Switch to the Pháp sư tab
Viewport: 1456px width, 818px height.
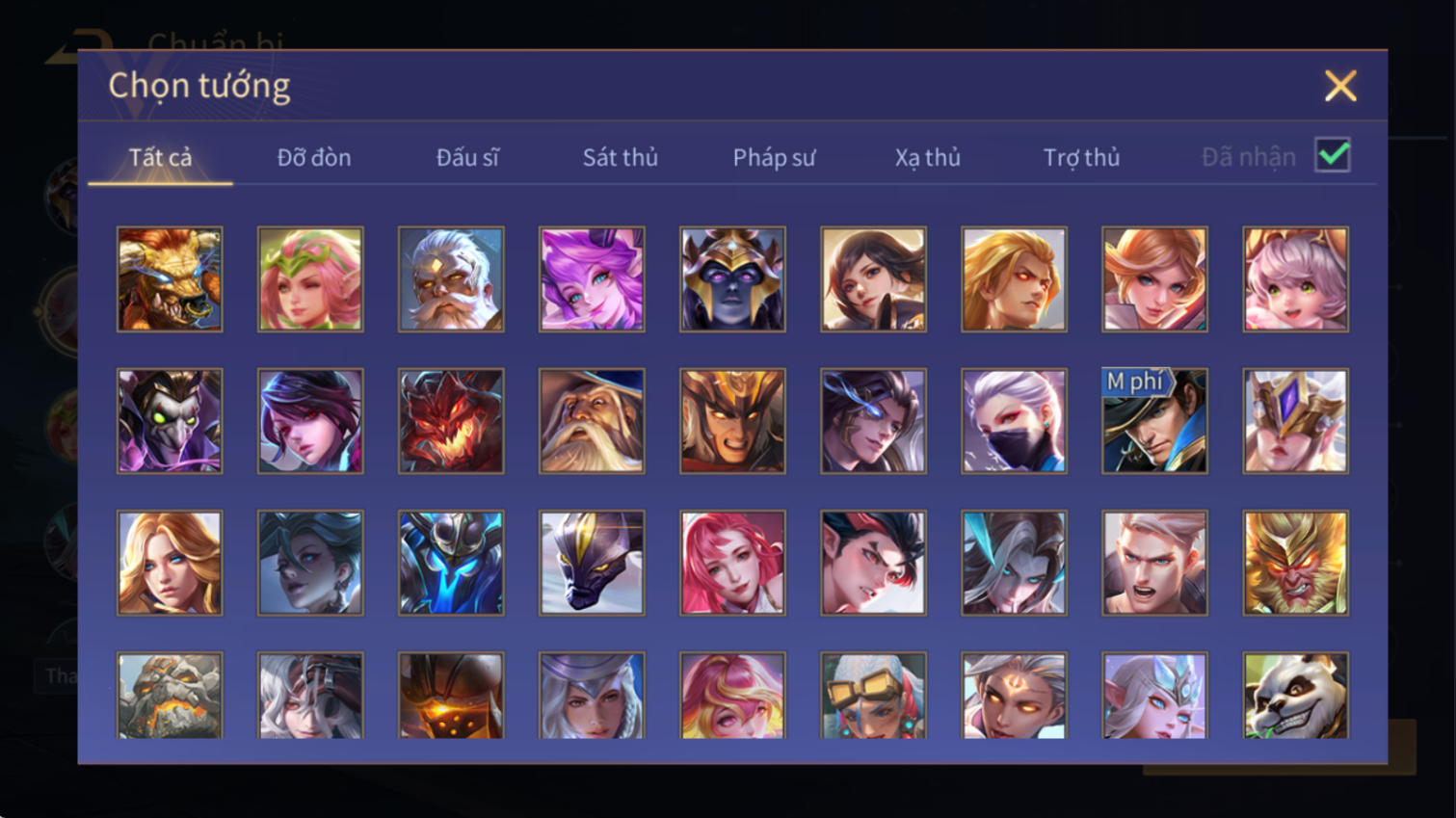[x=774, y=157]
